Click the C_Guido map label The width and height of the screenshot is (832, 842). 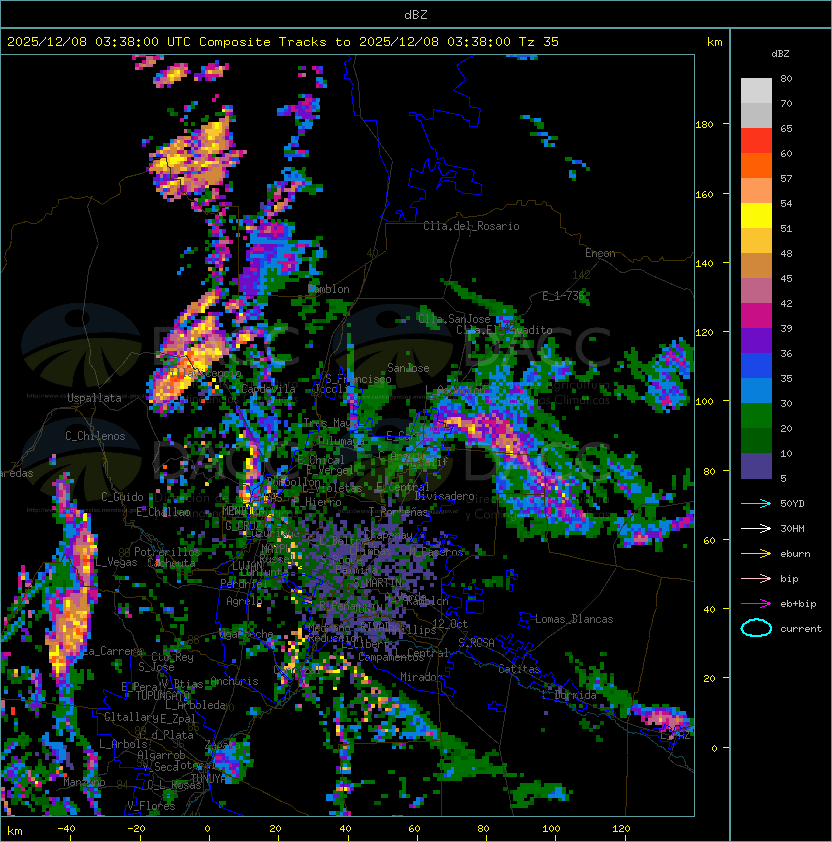(x=122, y=497)
